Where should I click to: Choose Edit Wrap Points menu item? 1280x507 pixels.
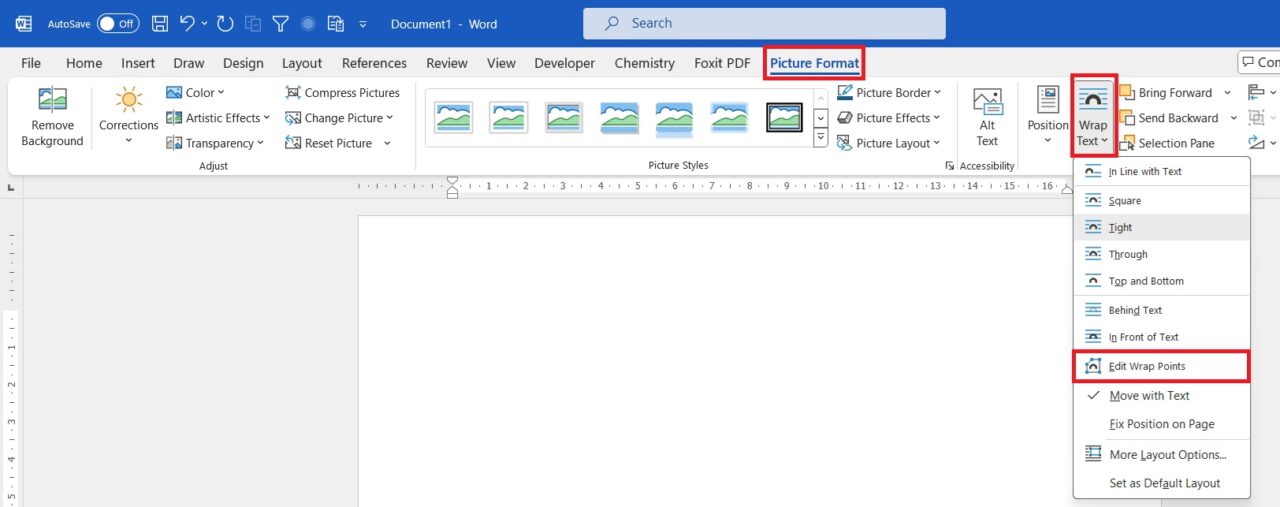(x=1146, y=367)
